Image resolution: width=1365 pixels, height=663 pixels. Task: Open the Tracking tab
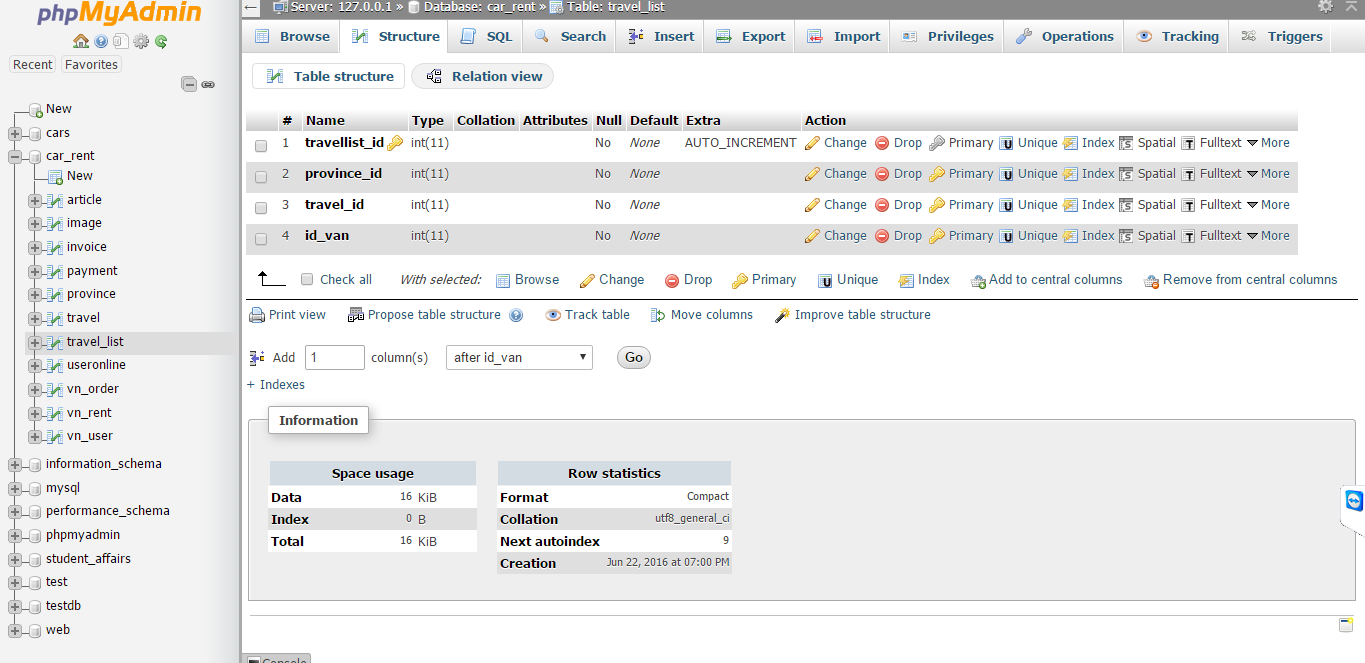(1177, 37)
